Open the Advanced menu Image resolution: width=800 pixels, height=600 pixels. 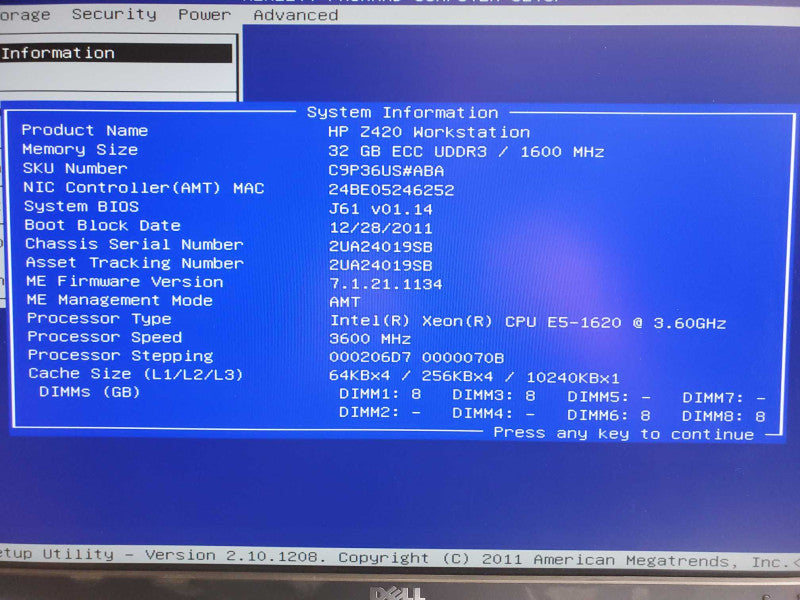pos(296,15)
